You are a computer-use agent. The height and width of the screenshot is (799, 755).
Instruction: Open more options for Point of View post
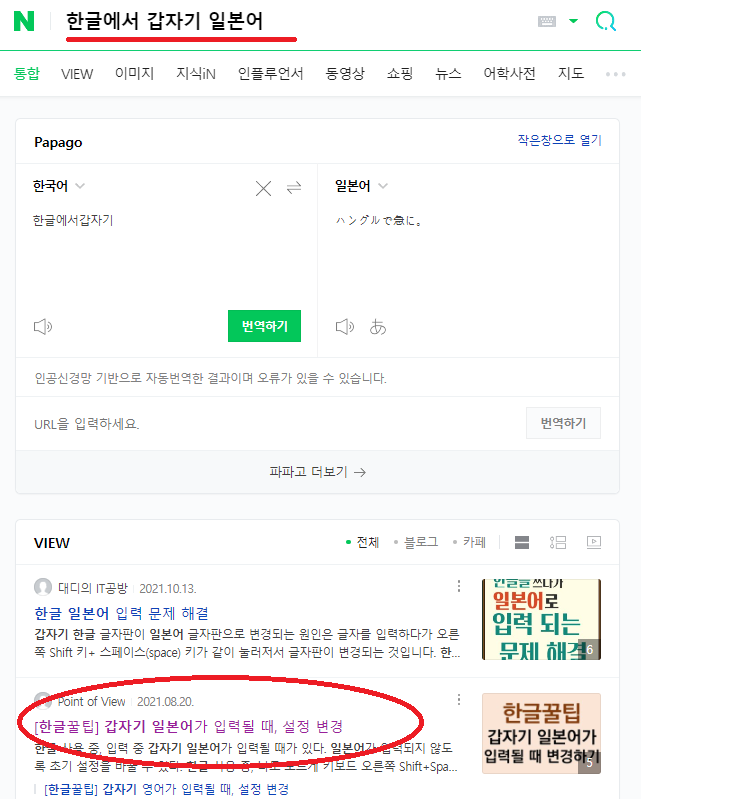[459, 700]
